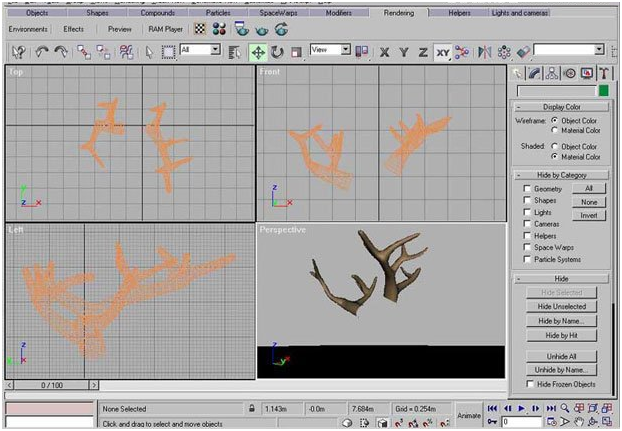622x431 pixels.
Task: Click the checkered Material/Map Browser icon
Action: (x=200, y=29)
